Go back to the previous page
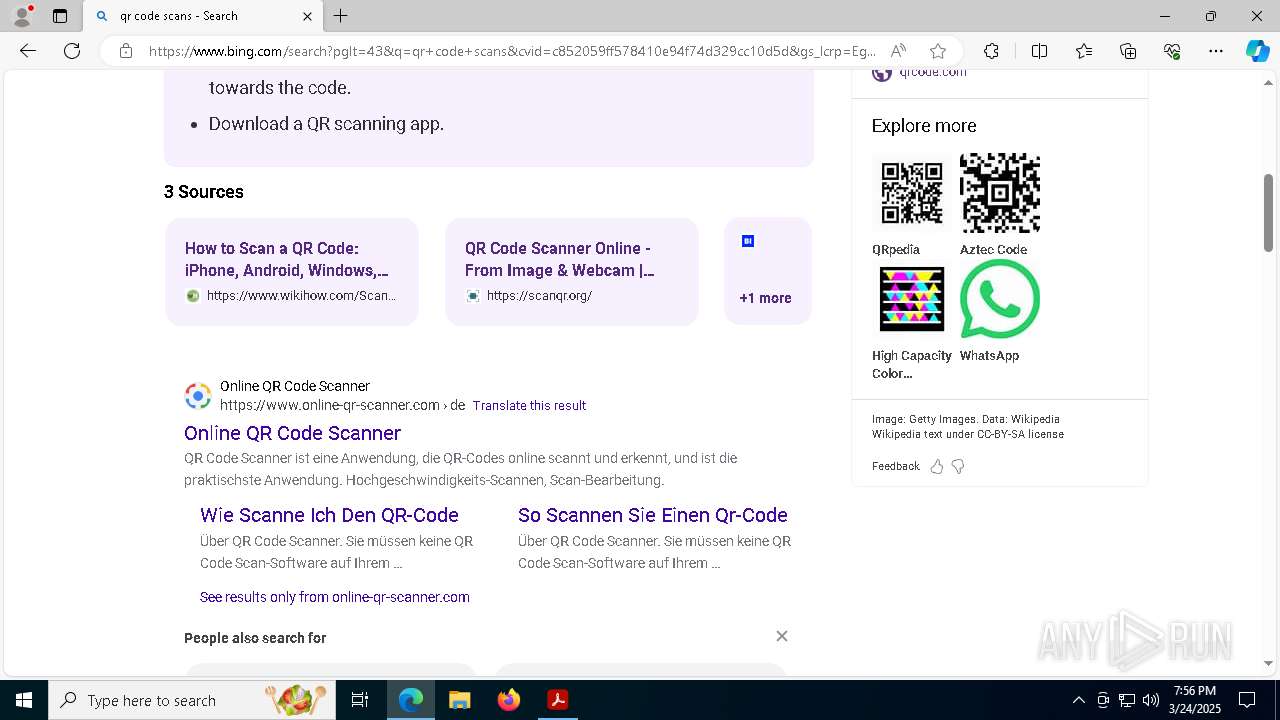The image size is (1280, 720). point(28,51)
